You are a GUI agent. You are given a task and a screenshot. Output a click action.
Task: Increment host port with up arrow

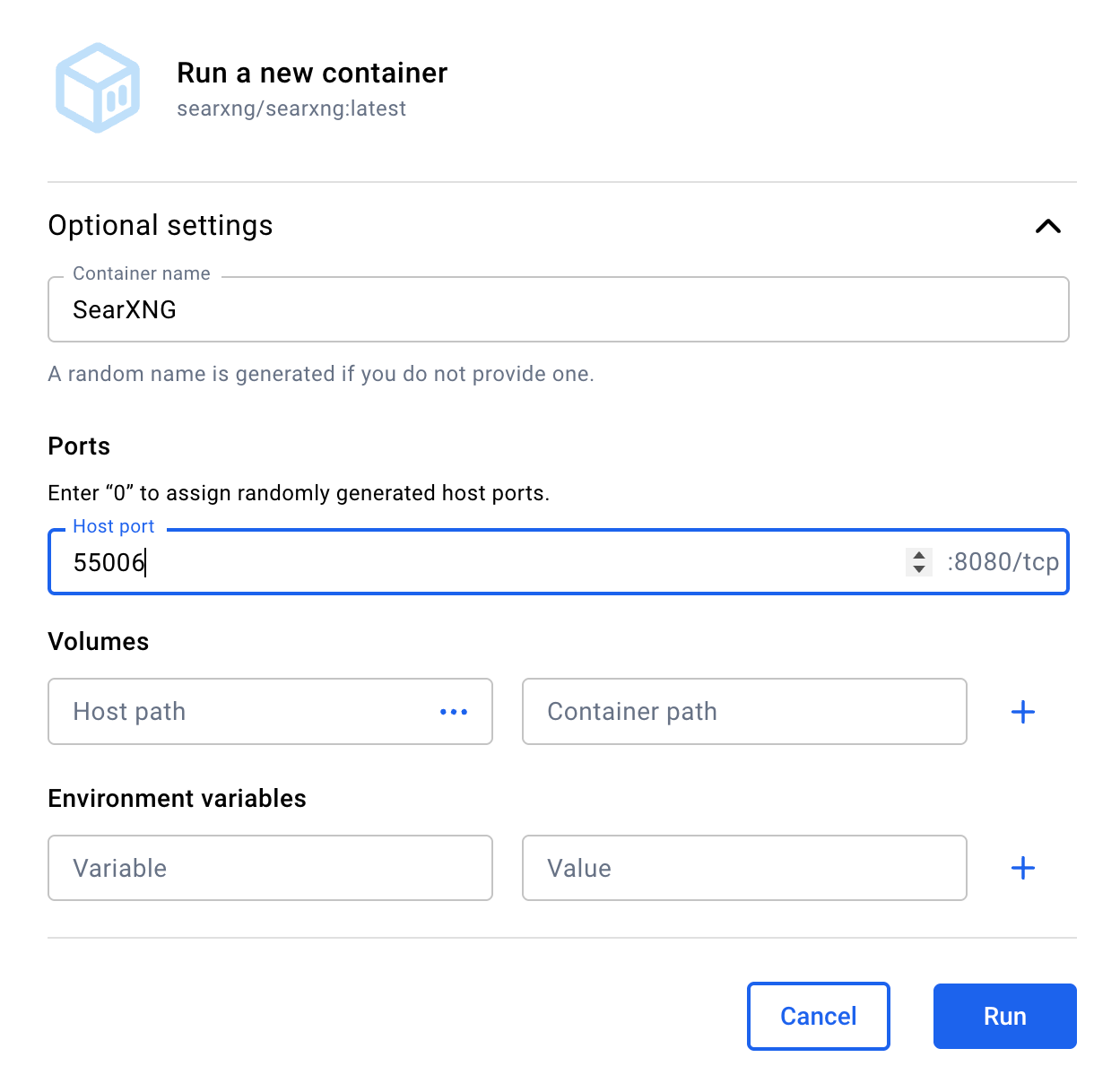pyautogui.click(x=919, y=555)
